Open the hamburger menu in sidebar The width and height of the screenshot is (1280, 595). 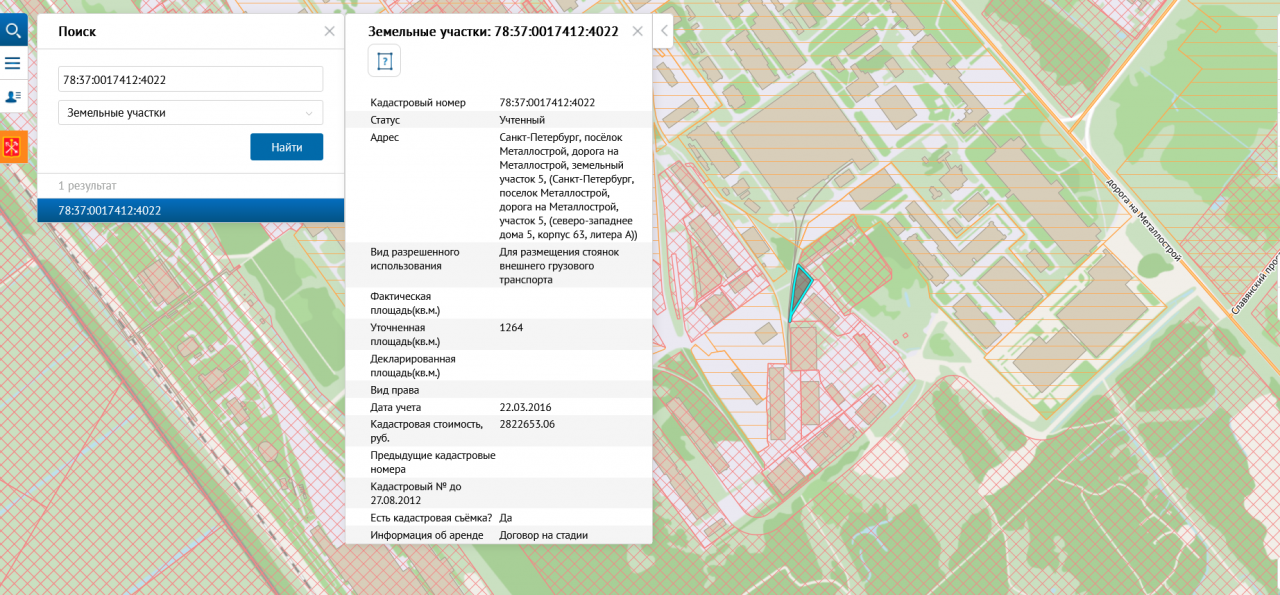point(13,63)
